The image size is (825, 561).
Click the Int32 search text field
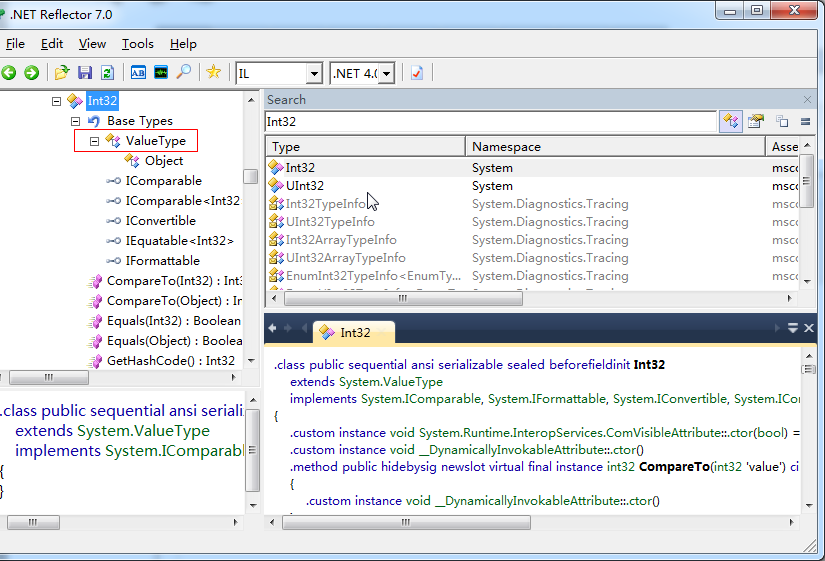[x=490, y=121]
